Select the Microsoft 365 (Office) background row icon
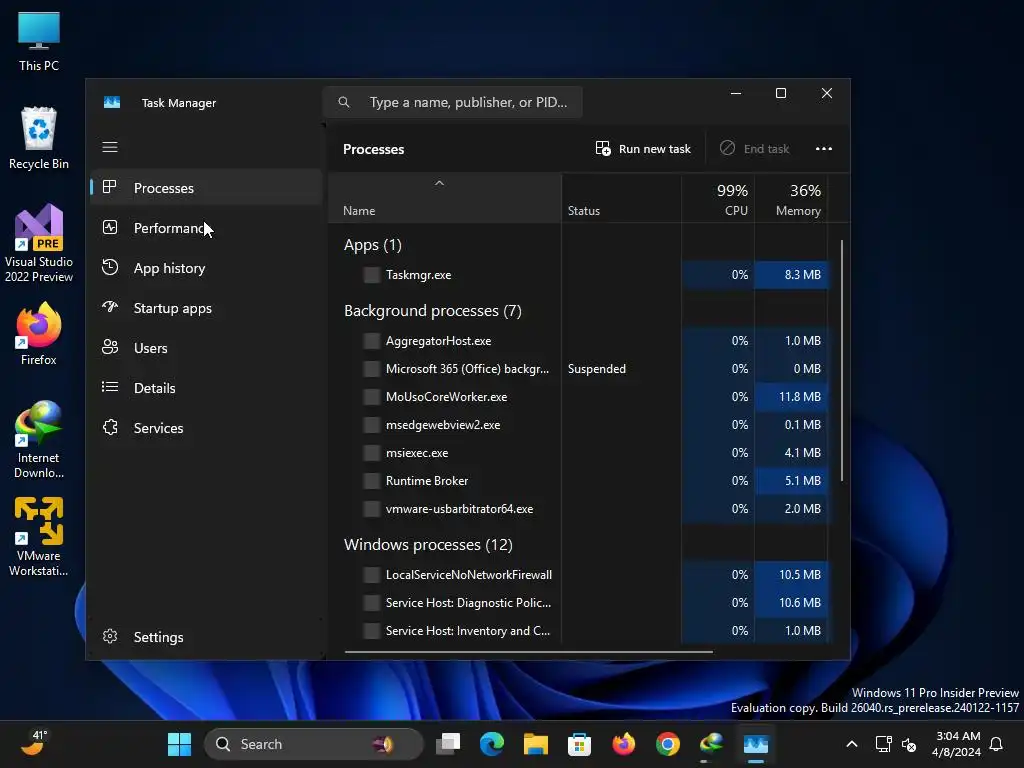Screen dimensions: 1024x768 [372, 369]
